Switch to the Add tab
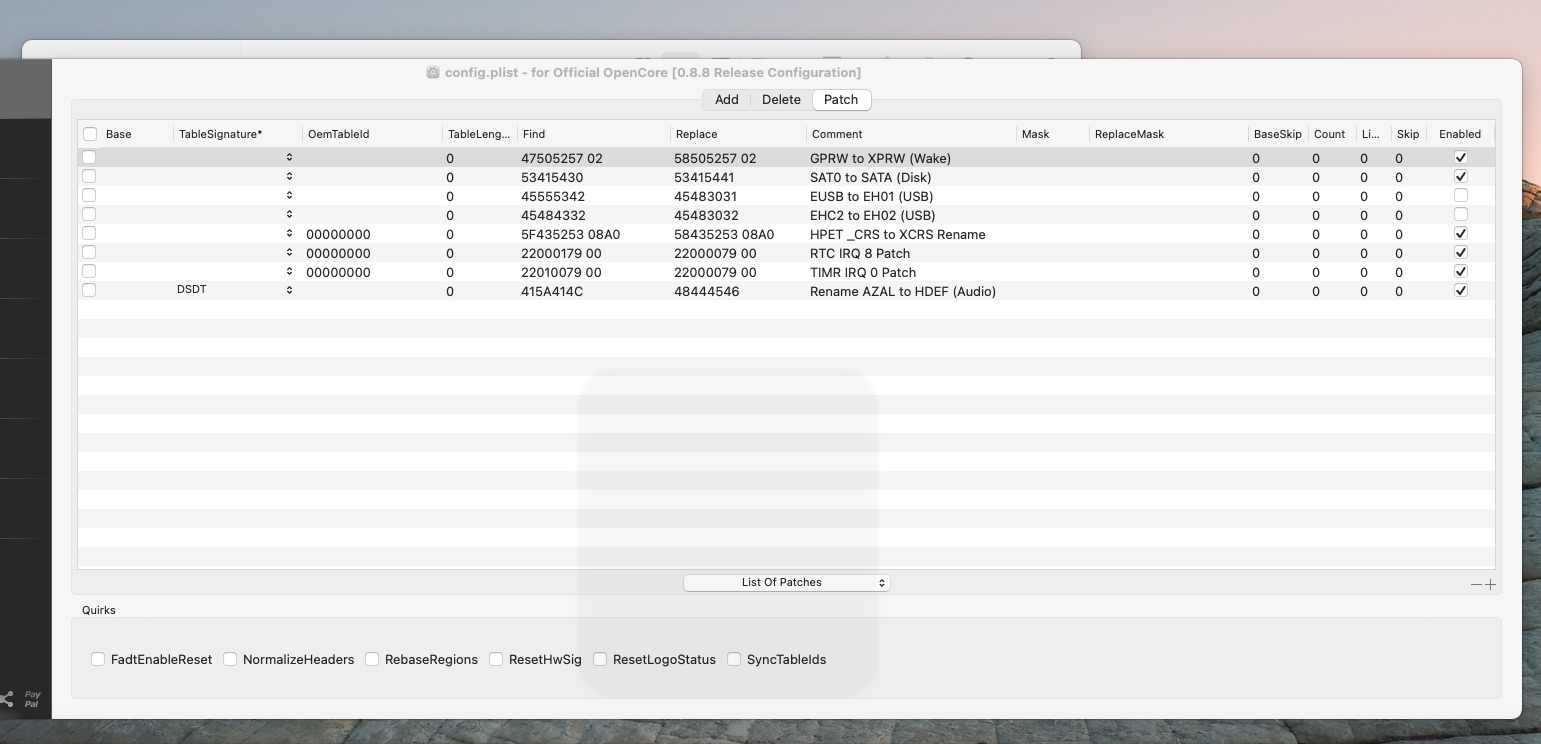This screenshot has height=744, width=1541. click(727, 100)
